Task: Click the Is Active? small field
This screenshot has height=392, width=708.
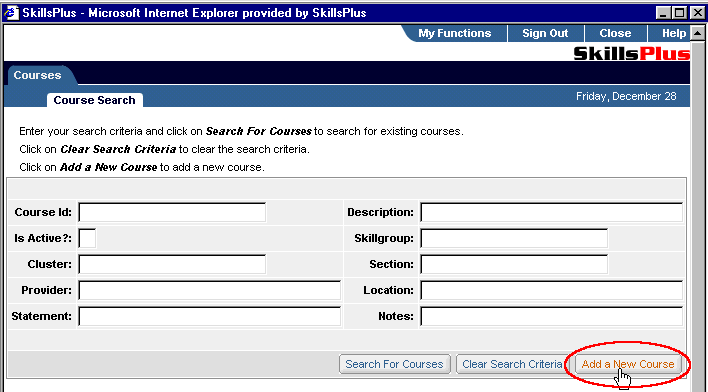Action: [87, 238]
